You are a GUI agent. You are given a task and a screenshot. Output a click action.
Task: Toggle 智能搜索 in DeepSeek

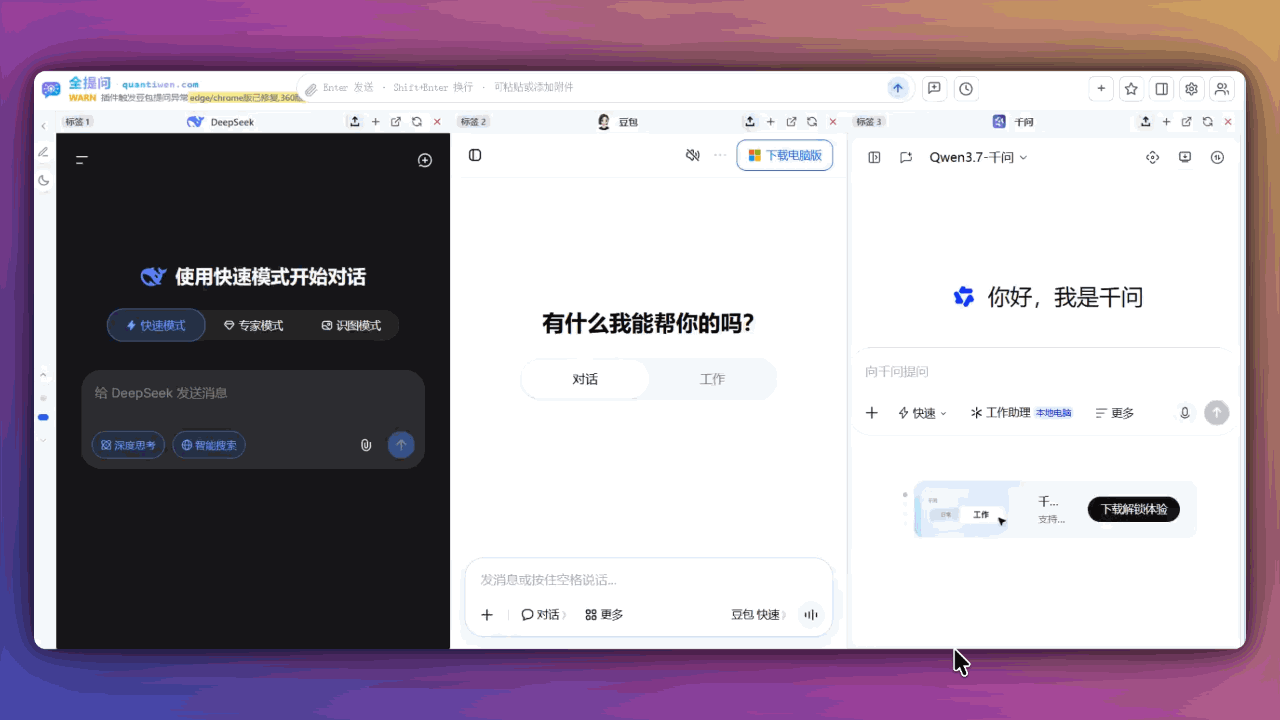(209, 445)
